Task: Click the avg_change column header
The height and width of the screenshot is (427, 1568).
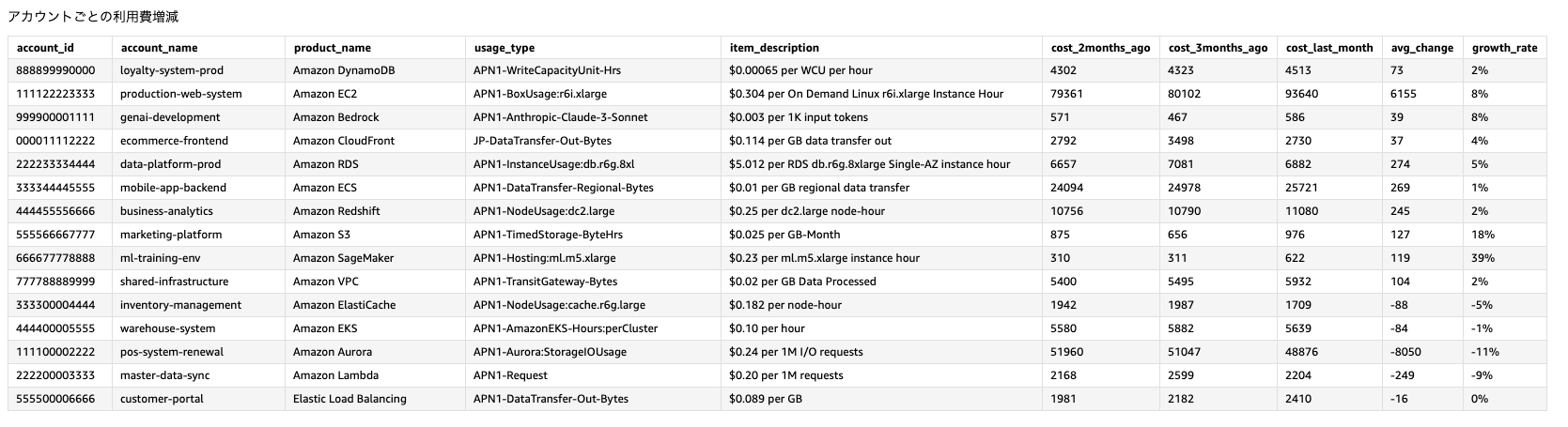Action: coord(1422,48)
